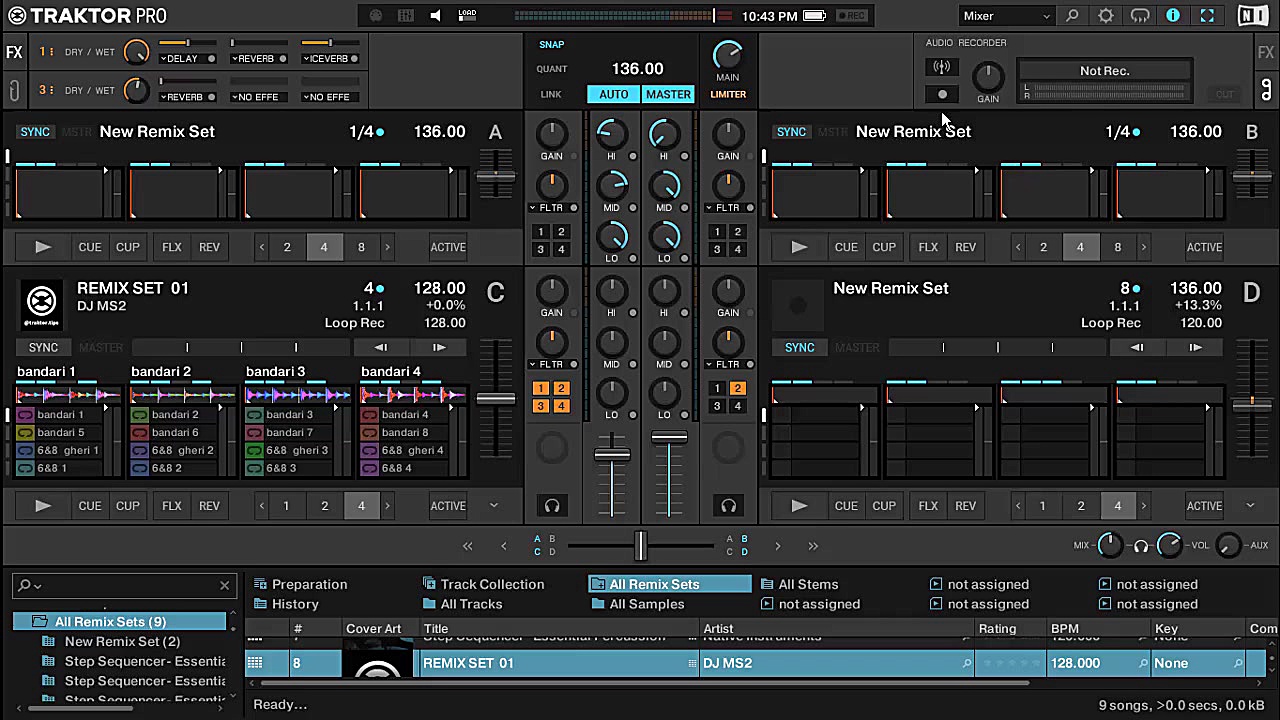This screenshot has height=720, width=1280.
Task: Toggle MASTER clock button
Action: click(668, 94)
